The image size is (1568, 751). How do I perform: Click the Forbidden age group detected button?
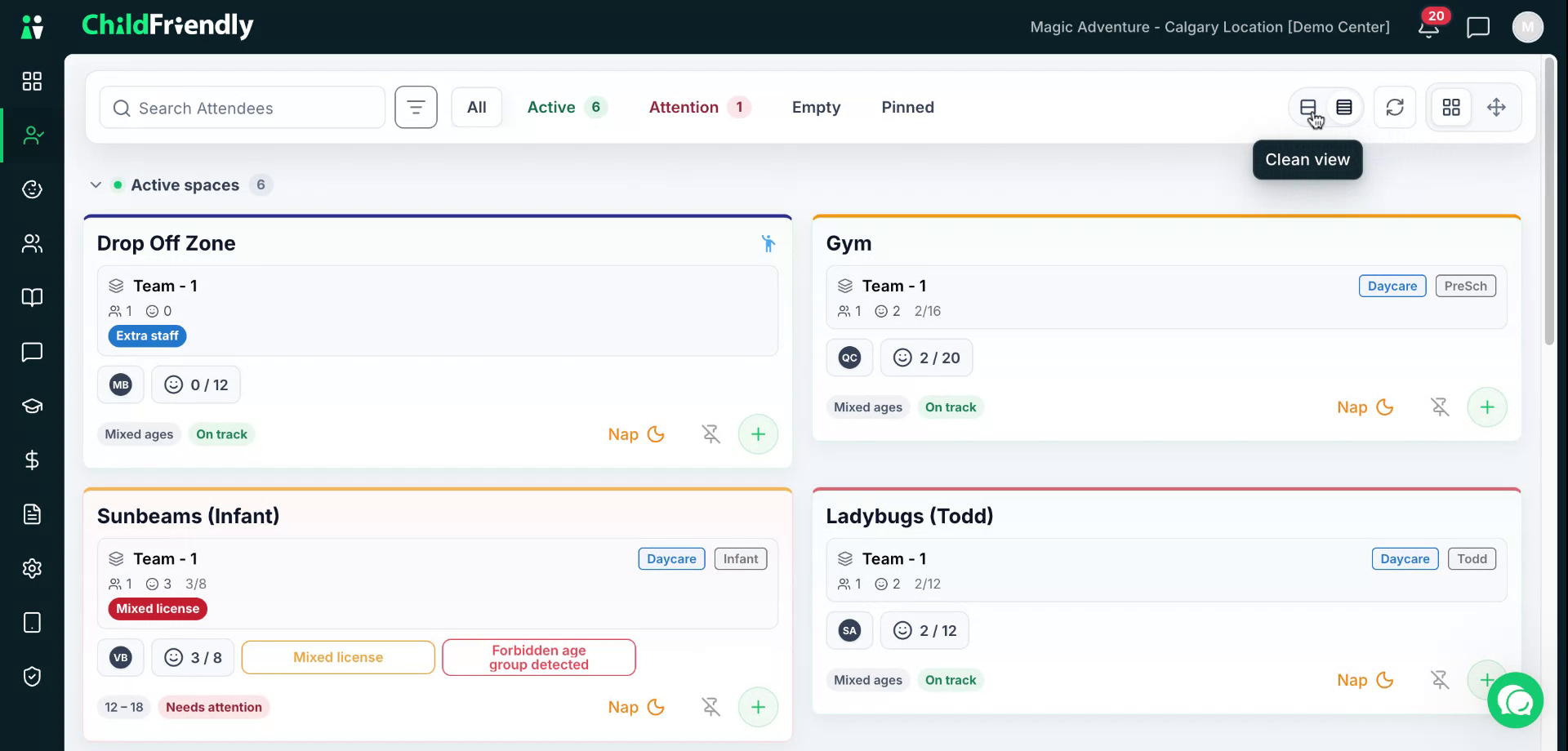539,657
